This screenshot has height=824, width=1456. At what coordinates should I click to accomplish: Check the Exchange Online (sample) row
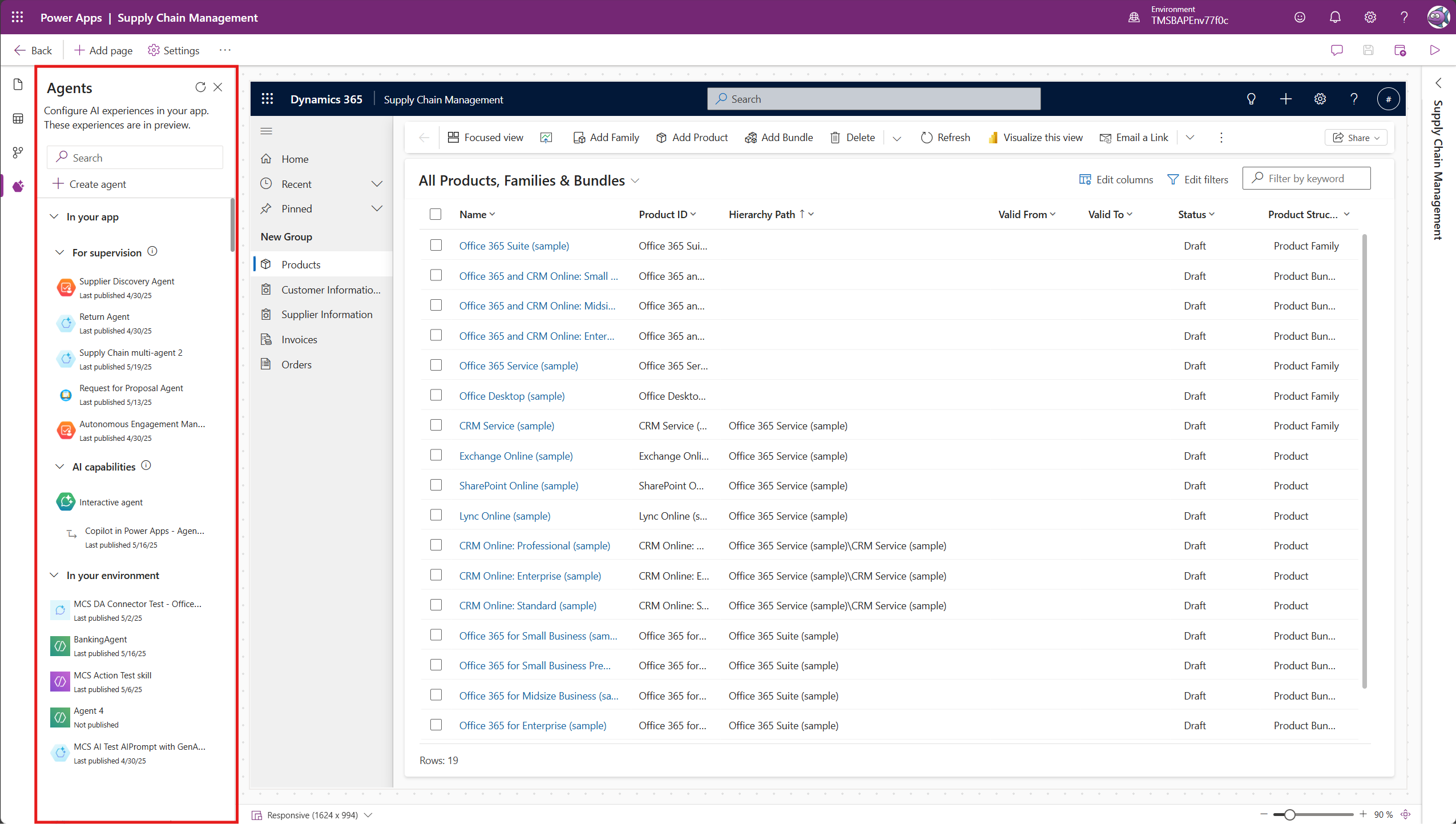click(x=436, y=455)
